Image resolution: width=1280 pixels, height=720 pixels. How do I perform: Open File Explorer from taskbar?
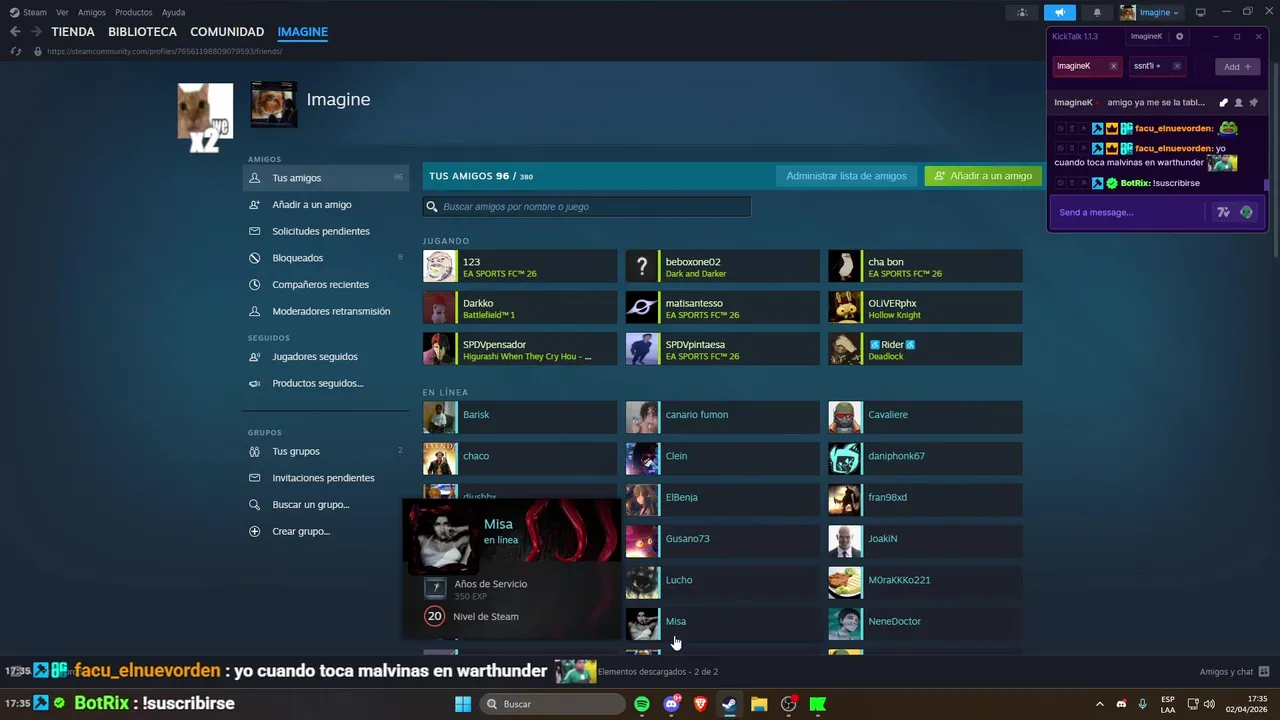[x=759, y=704]
